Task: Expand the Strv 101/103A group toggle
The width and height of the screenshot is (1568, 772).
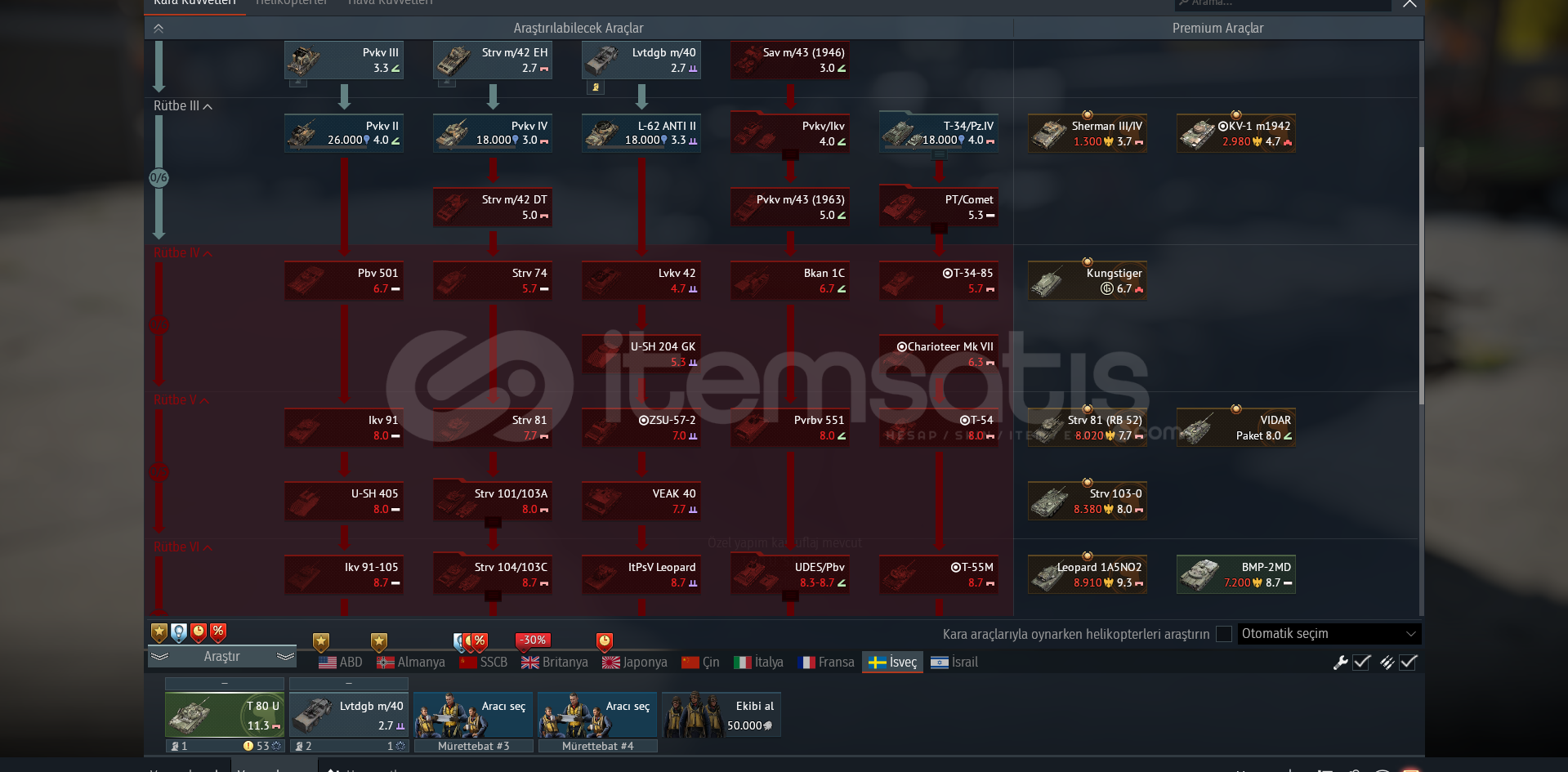Action: [493, 522]
